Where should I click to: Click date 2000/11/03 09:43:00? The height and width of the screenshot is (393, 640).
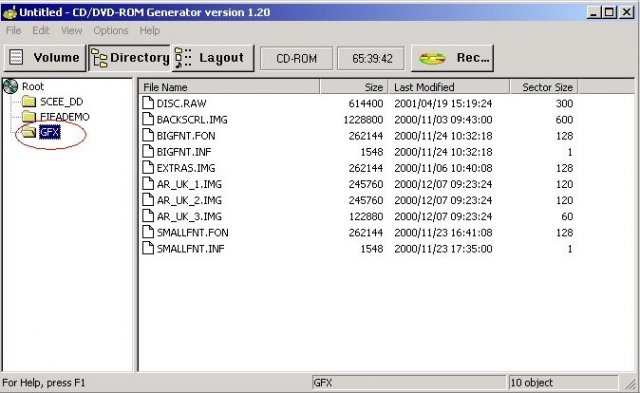point(443,120)
